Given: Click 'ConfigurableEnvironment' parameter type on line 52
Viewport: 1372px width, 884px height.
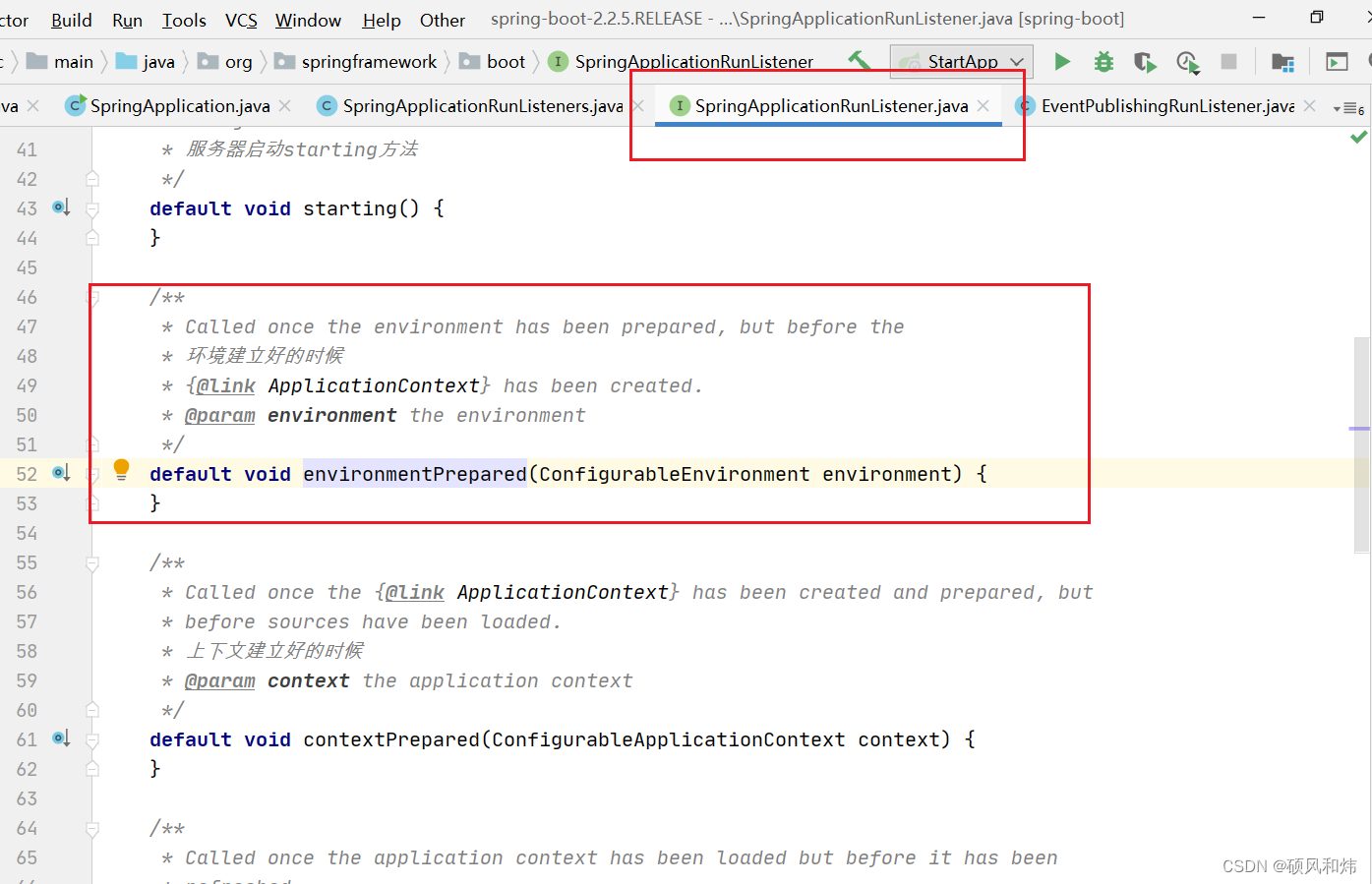Looking at the screenshot, I should (x=675, y=474).
